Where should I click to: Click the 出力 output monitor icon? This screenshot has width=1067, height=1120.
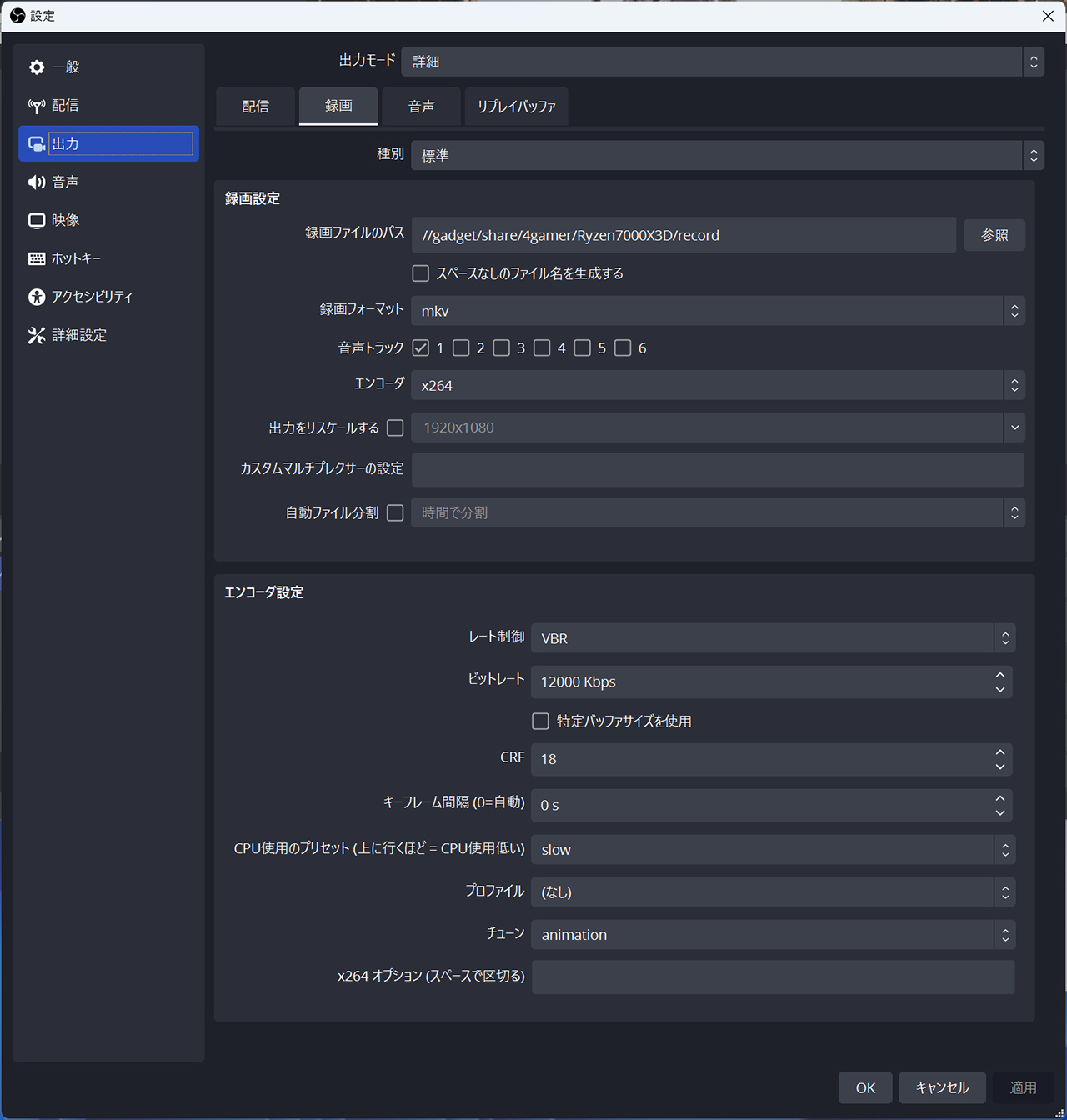(x=37, y=144)
